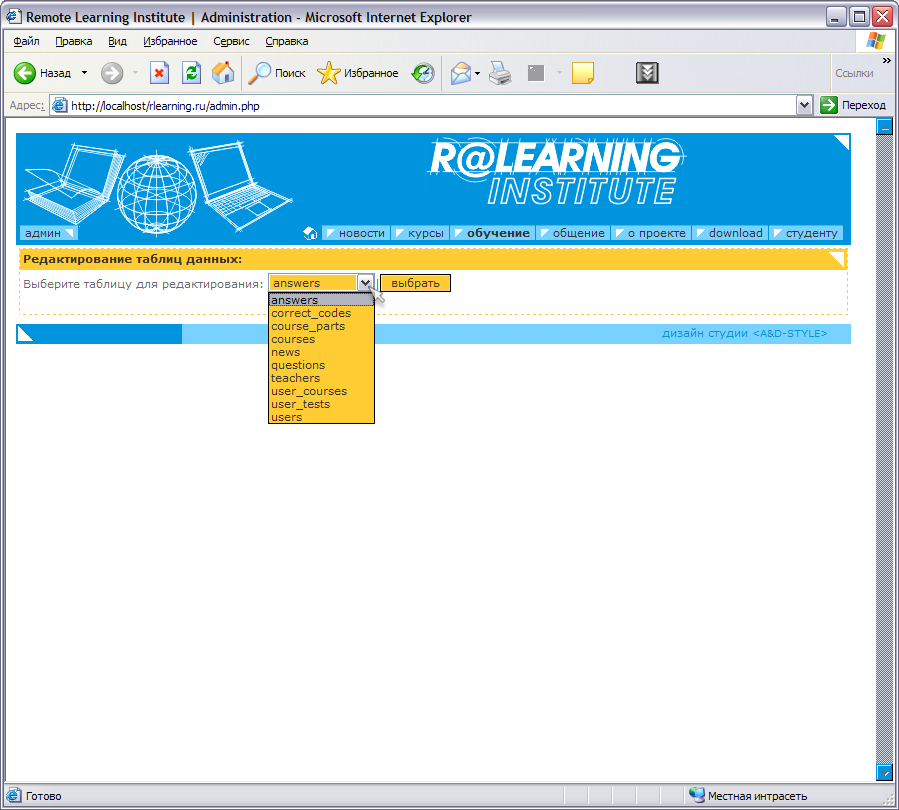This screenshot has height=810, width=899.
Task: Select 'answers' in the dropdown list
Action: coord(321,300)
